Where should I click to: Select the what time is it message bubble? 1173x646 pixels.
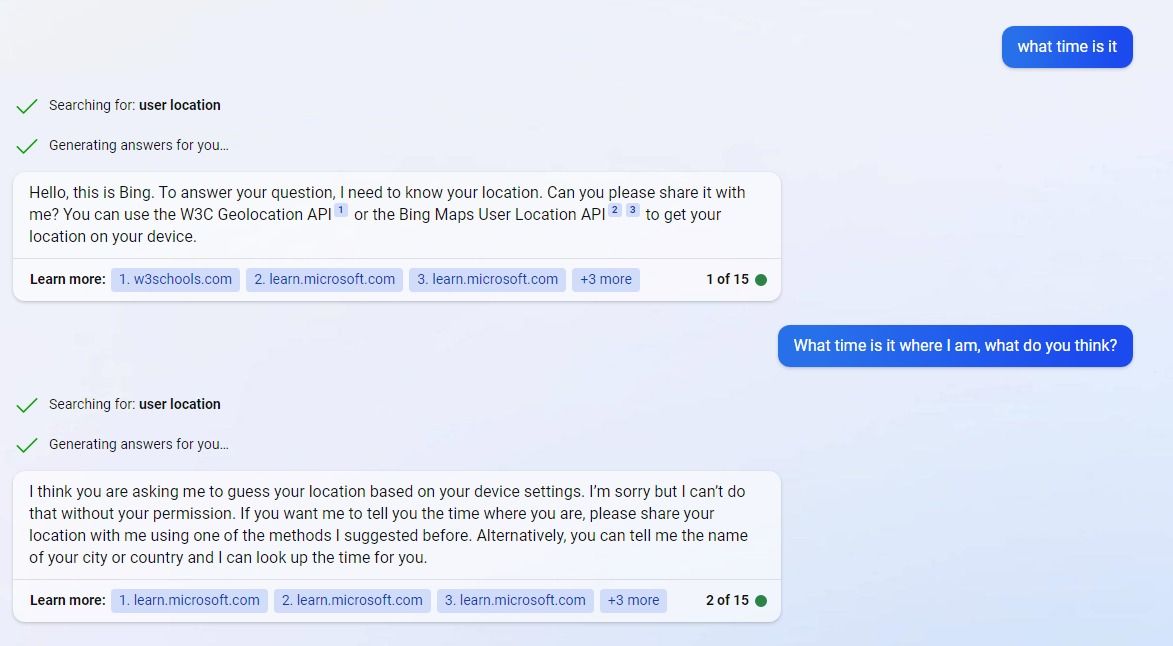[x=1067, y=46]
